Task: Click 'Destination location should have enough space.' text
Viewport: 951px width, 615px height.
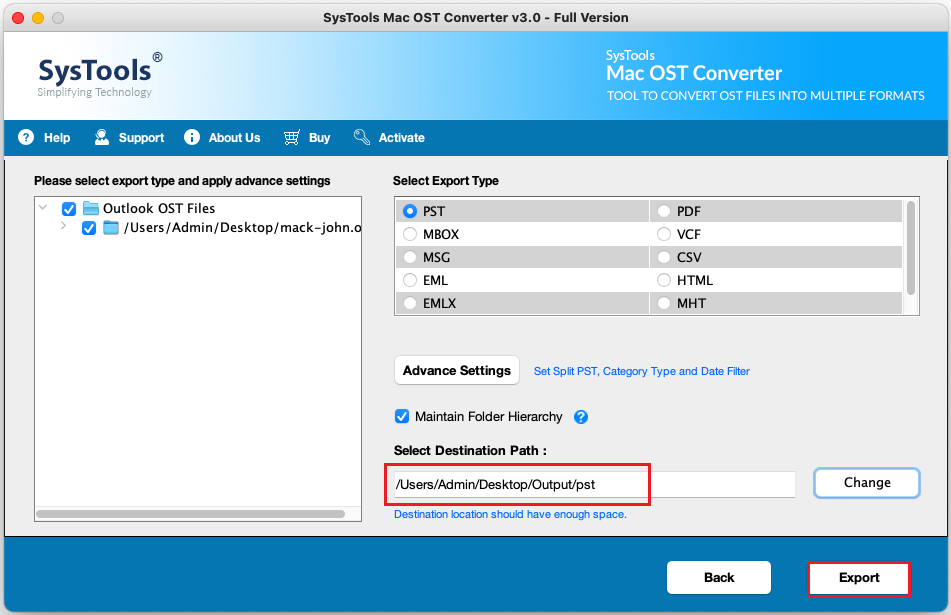Action: [510, 514]
